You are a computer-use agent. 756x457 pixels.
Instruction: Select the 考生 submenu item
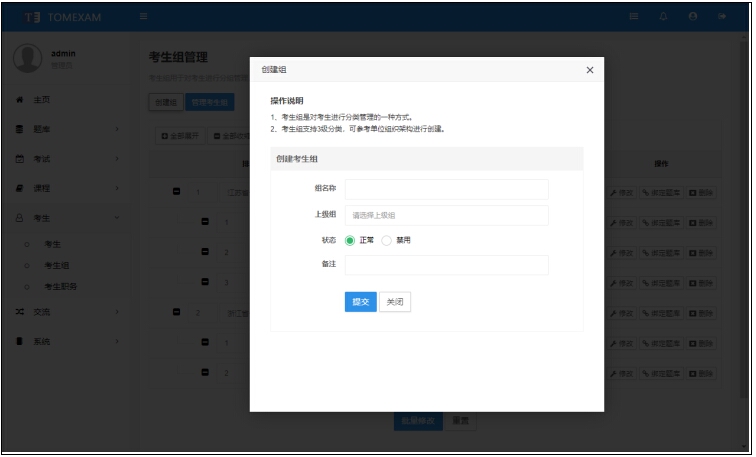point(52,244)
